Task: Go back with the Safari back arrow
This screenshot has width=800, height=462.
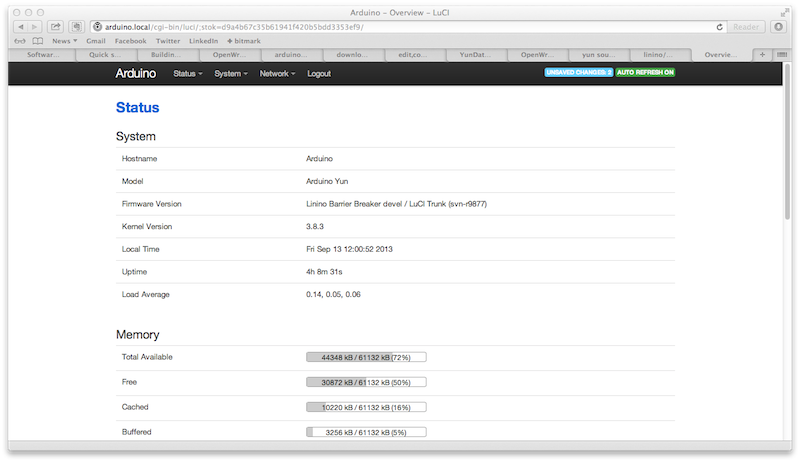Action: click(x=21, y=27)
